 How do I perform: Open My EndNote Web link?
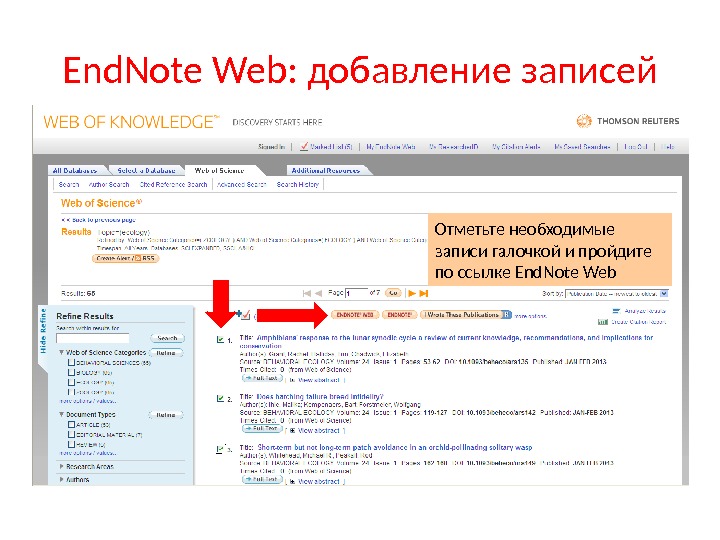[x=391, y=147]
